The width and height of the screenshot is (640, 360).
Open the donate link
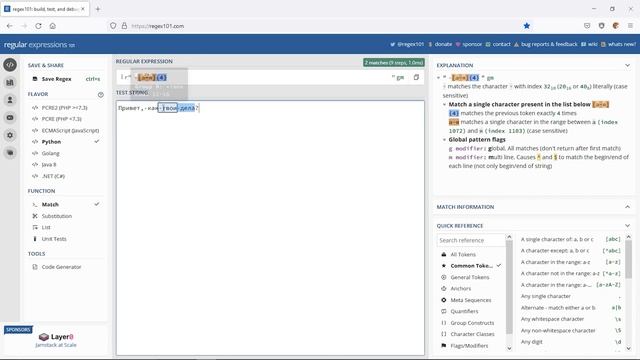pyautogui.click(x=440, y=44)
